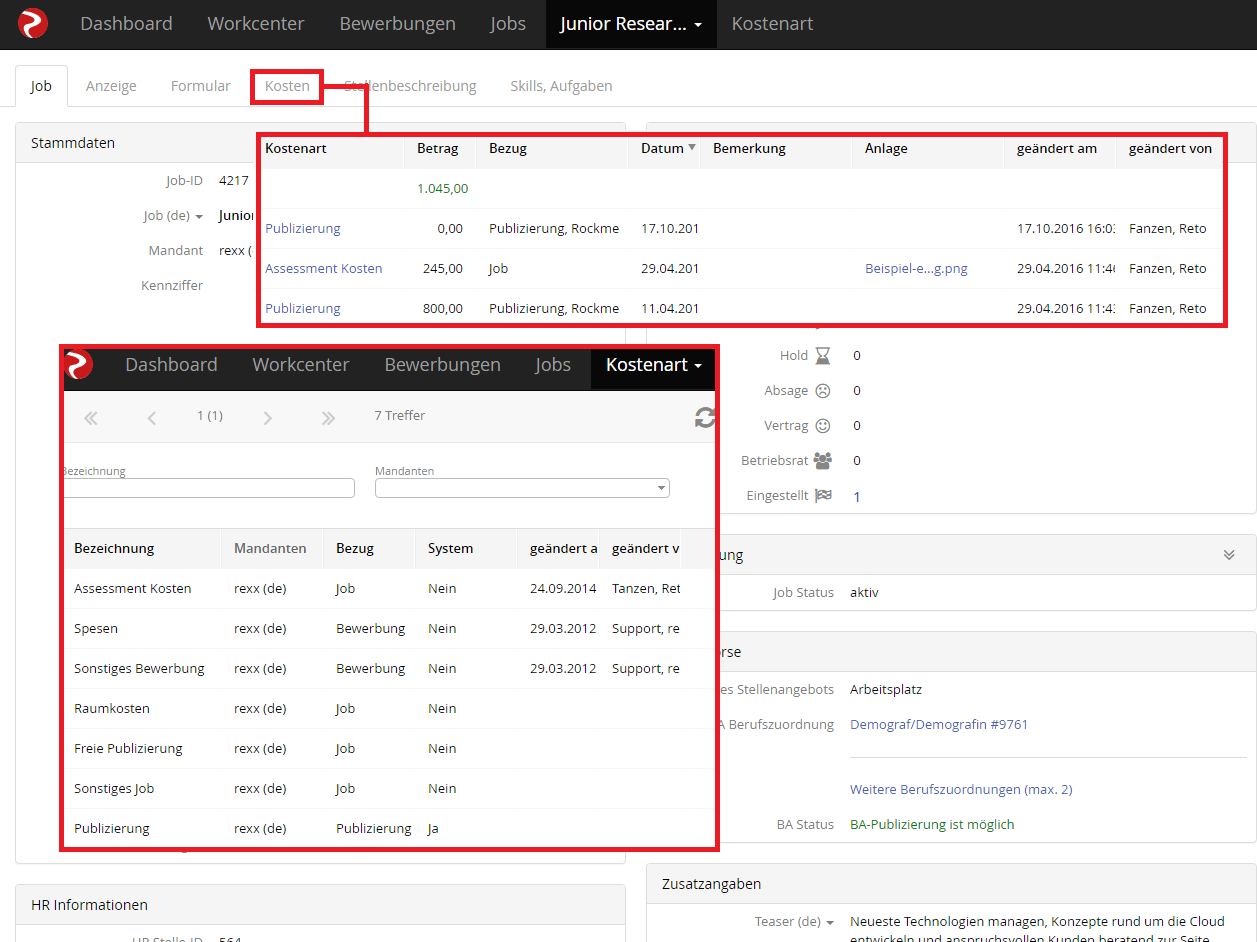This screenshot has height=942, width=1257.
Task: Open Demograf/Demografin #9761 link
Action: click(939, 724)
